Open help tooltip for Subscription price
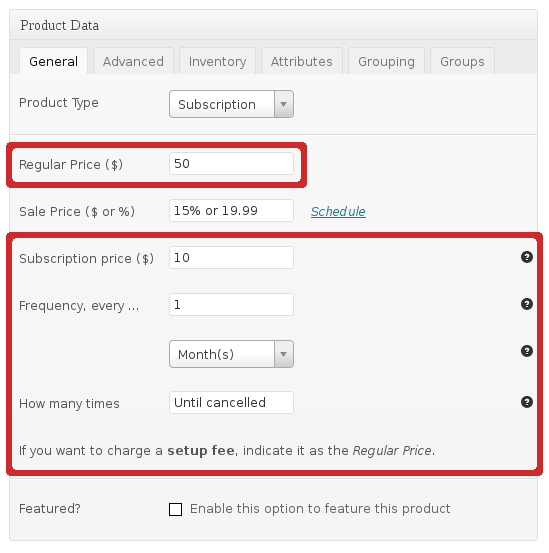 [526, 257]
